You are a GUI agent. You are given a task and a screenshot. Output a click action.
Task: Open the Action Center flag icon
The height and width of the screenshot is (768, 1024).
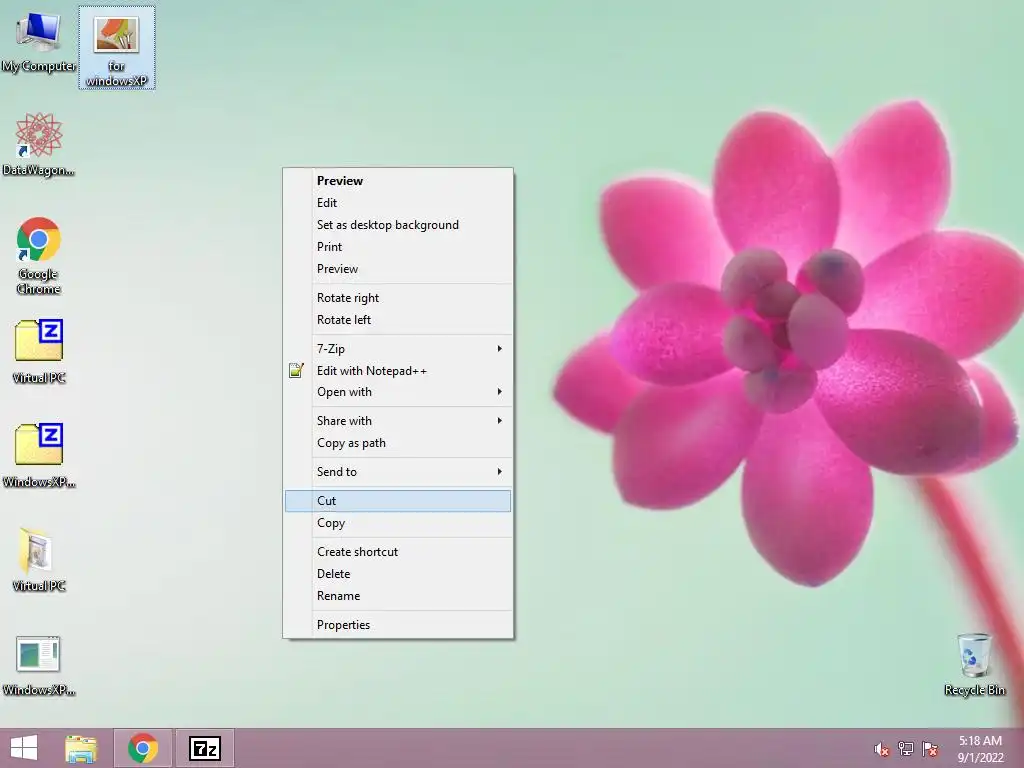click(930, 749)
